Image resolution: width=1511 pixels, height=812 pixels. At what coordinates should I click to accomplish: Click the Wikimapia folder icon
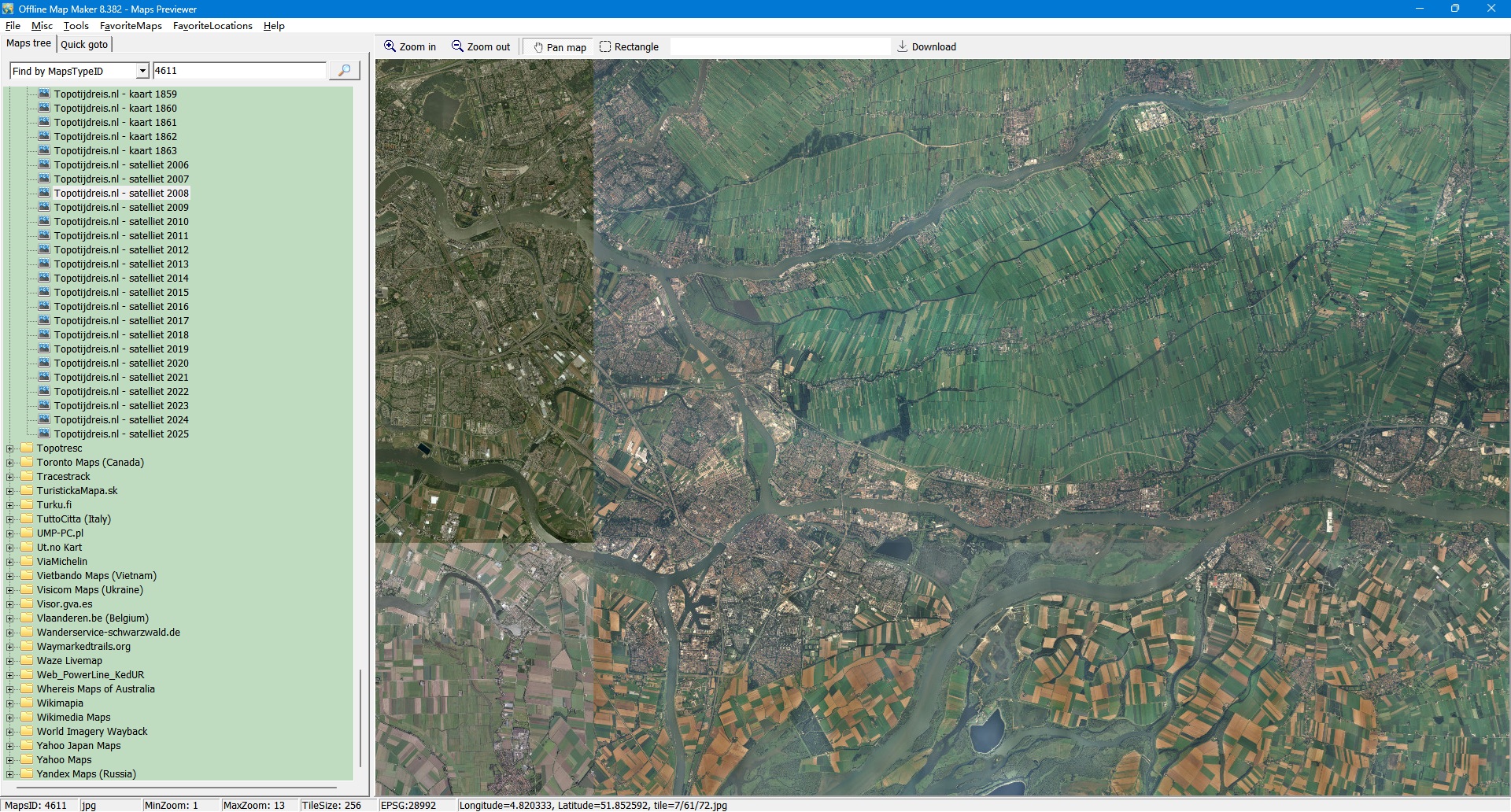[28, 703]
